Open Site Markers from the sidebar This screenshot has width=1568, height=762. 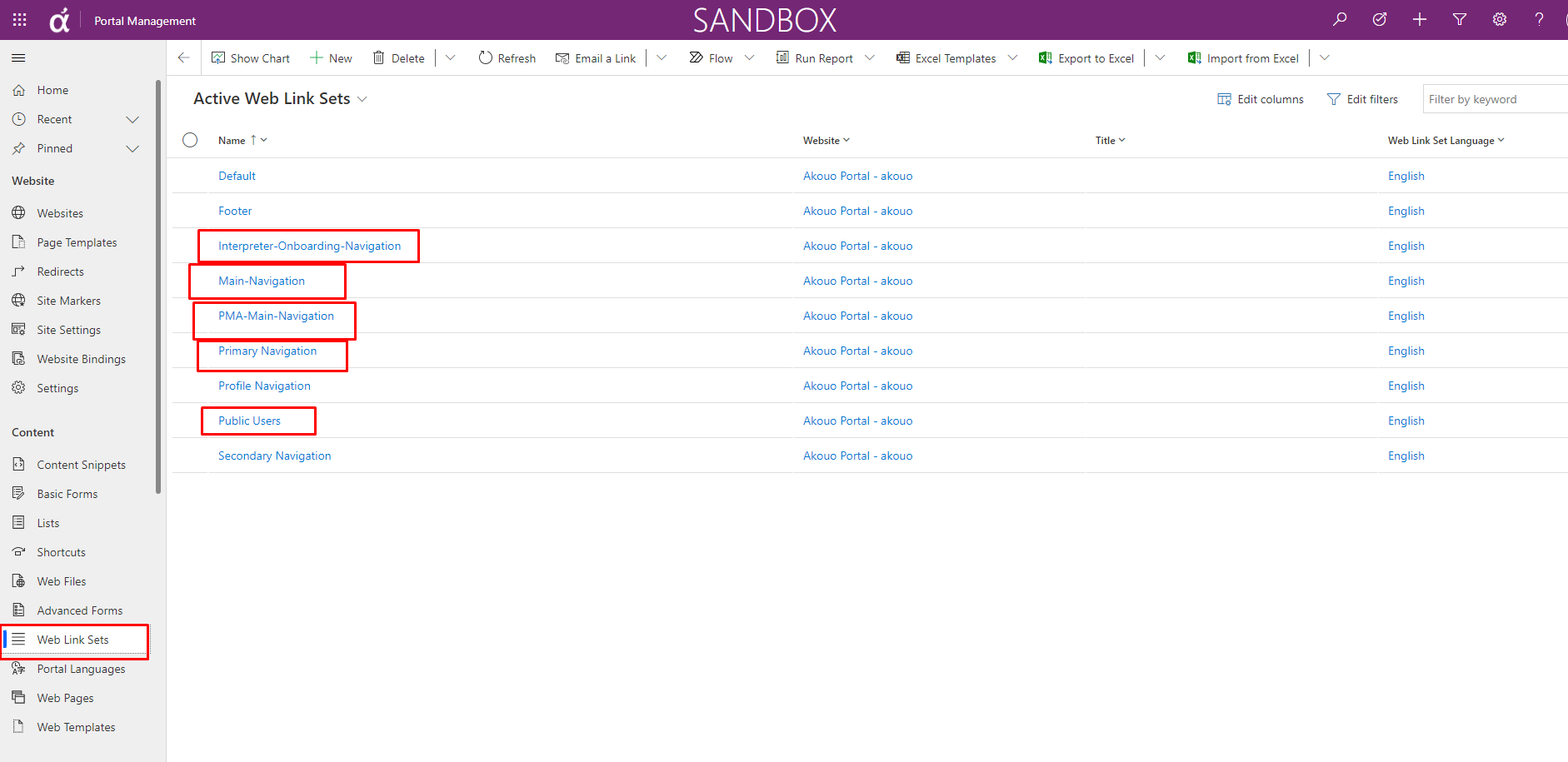[x=67, y=300]
